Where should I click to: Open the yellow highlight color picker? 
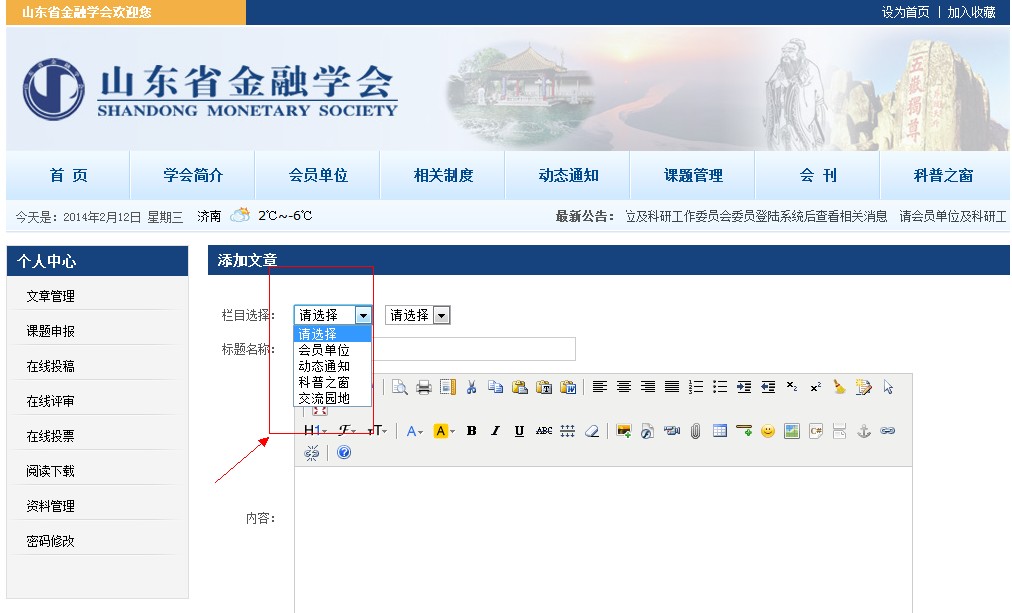tap(444, 431)
